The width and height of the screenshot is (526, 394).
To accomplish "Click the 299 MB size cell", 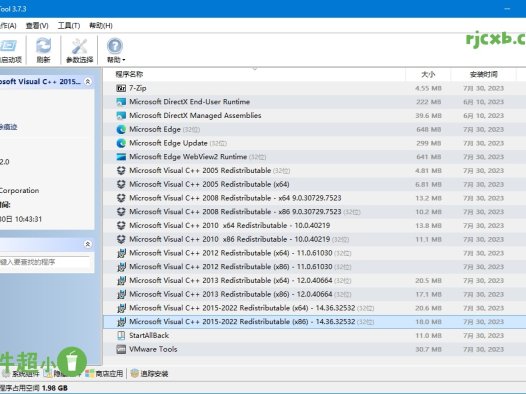I will click(x=429, y=143).
